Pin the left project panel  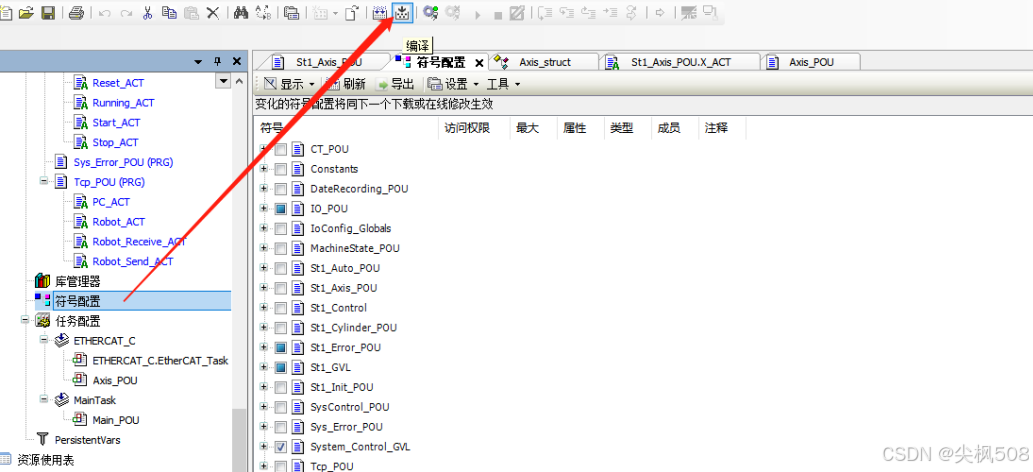(x=217, y=61)
